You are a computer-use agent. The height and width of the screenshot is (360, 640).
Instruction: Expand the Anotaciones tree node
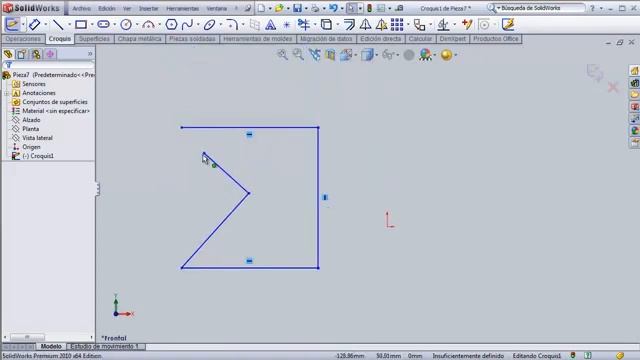pos(6,93)
